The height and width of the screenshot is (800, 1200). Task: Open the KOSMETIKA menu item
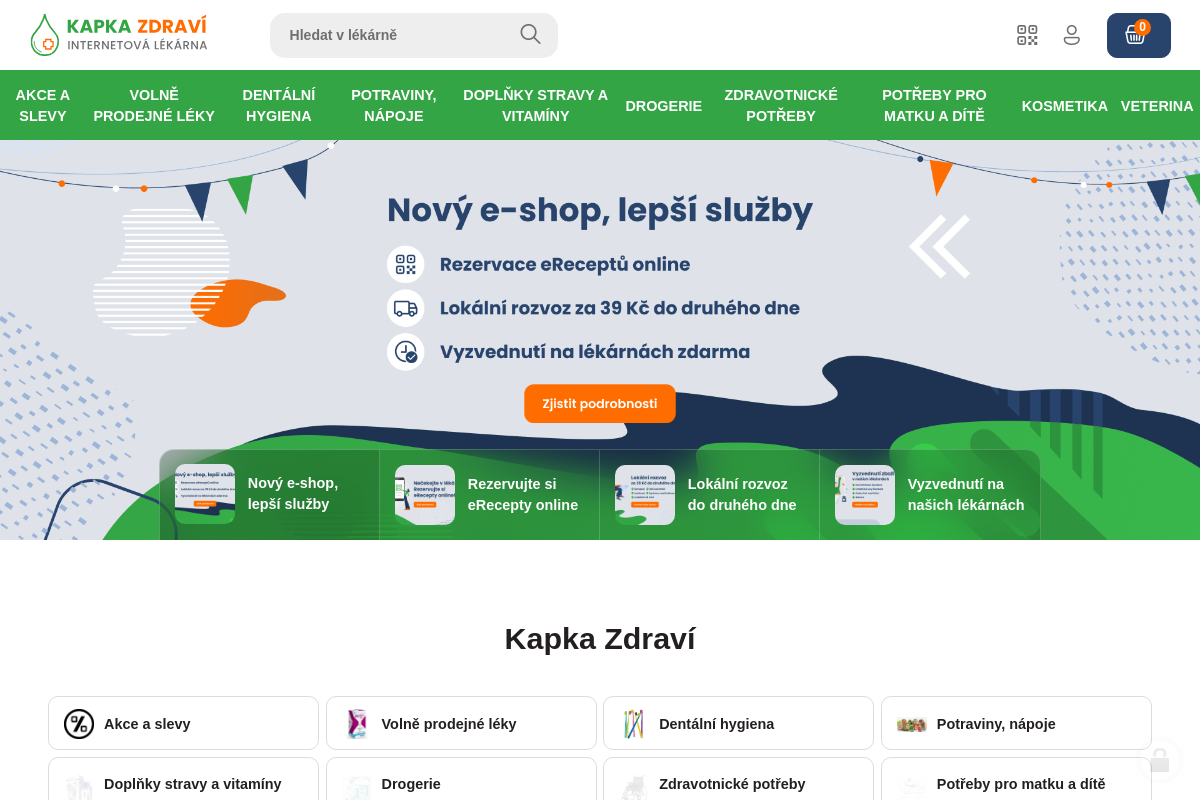click(1065, 105)
